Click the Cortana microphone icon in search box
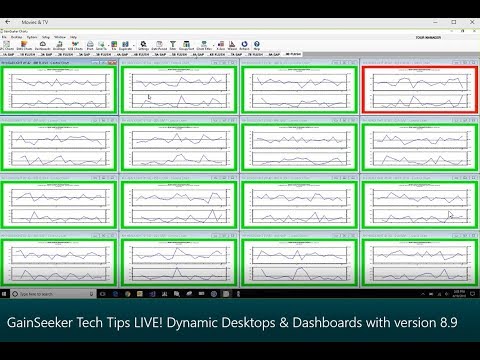The width and height of the screenshot is (480, 360). 91,294
